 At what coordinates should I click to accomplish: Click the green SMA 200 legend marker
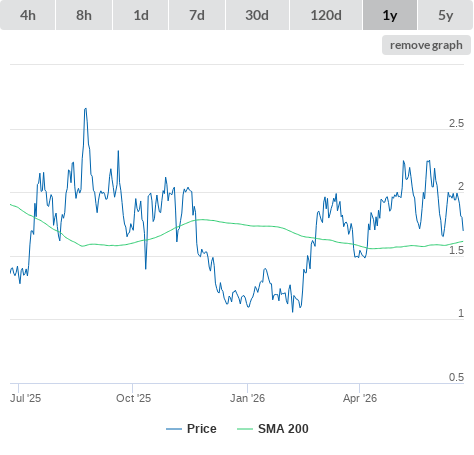[245, 429]
